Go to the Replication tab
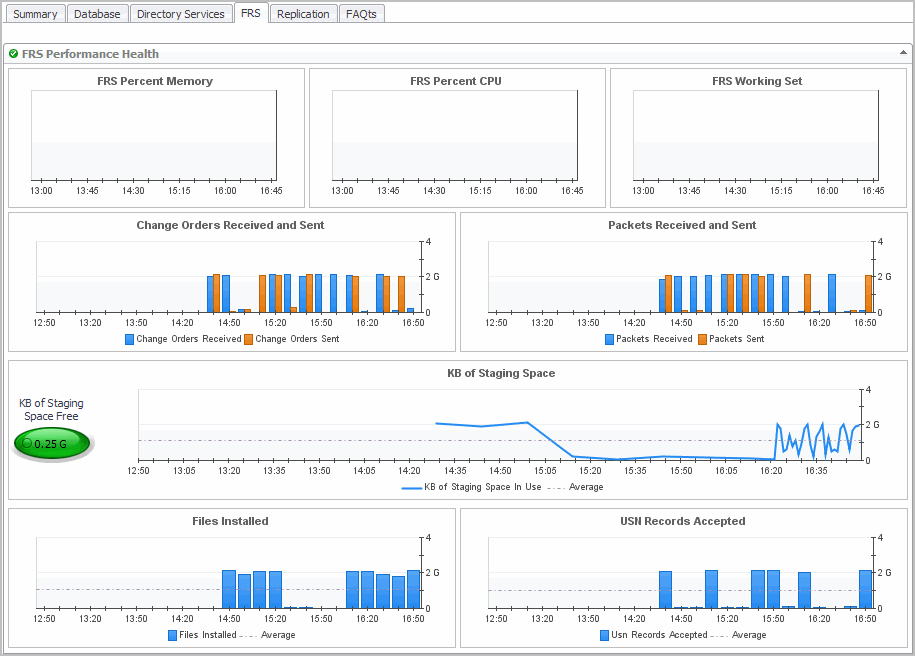This screenshot has width=915, height=656. tap(303, 14)
